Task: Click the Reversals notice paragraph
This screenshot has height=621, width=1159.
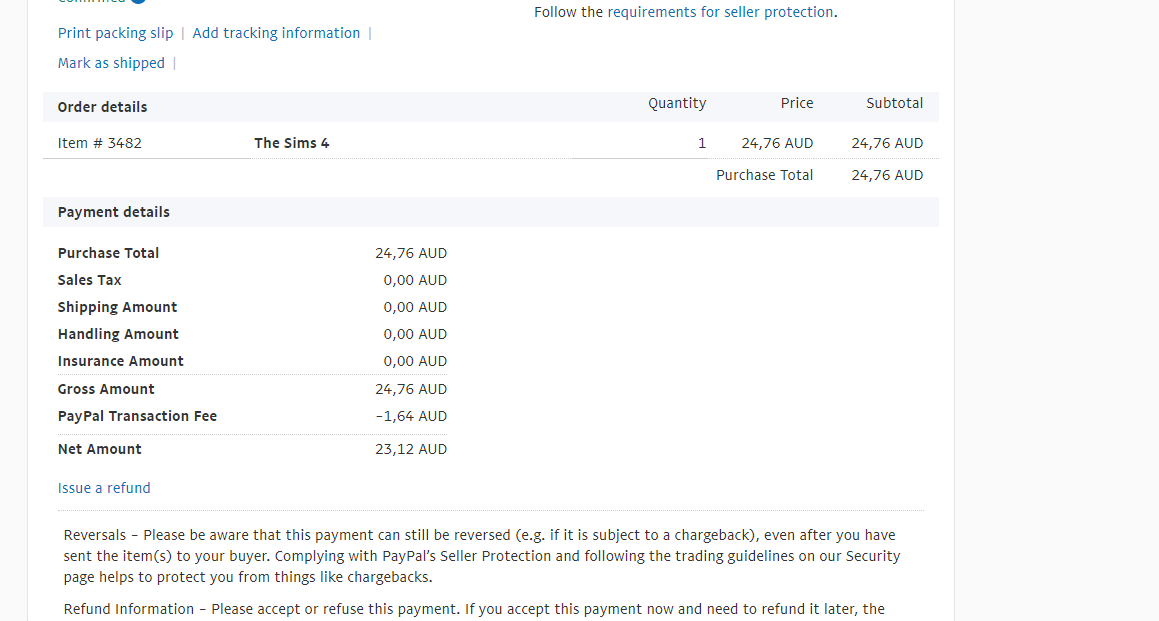Action: click(x=481, y=556)
